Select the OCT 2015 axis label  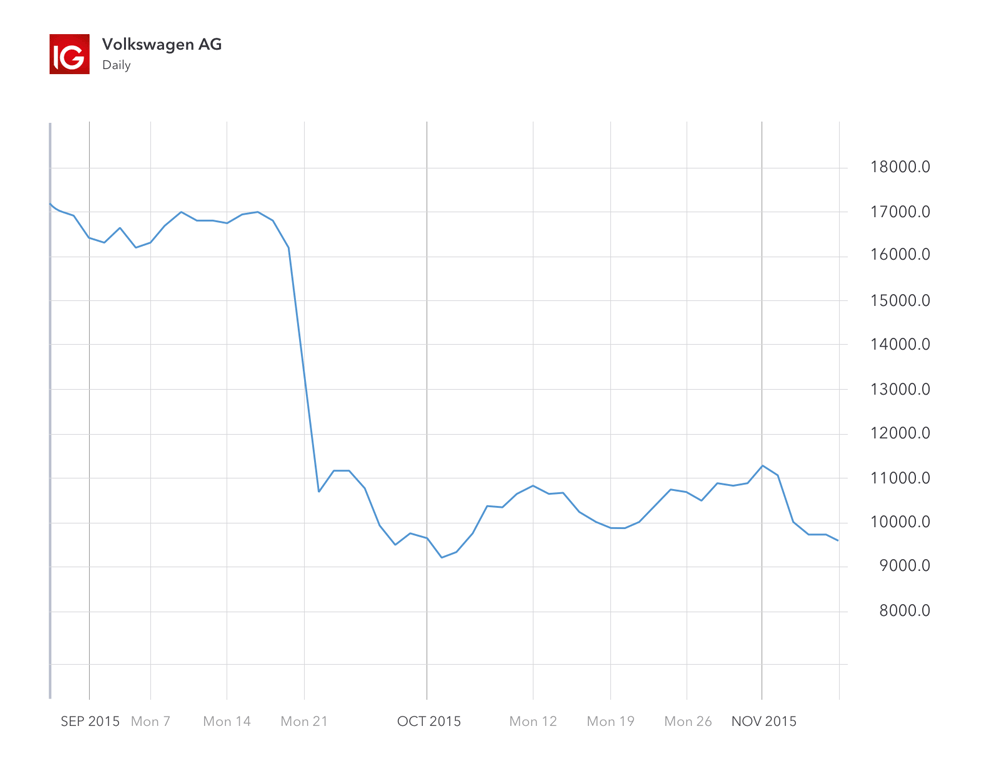(x=429, y=721)
